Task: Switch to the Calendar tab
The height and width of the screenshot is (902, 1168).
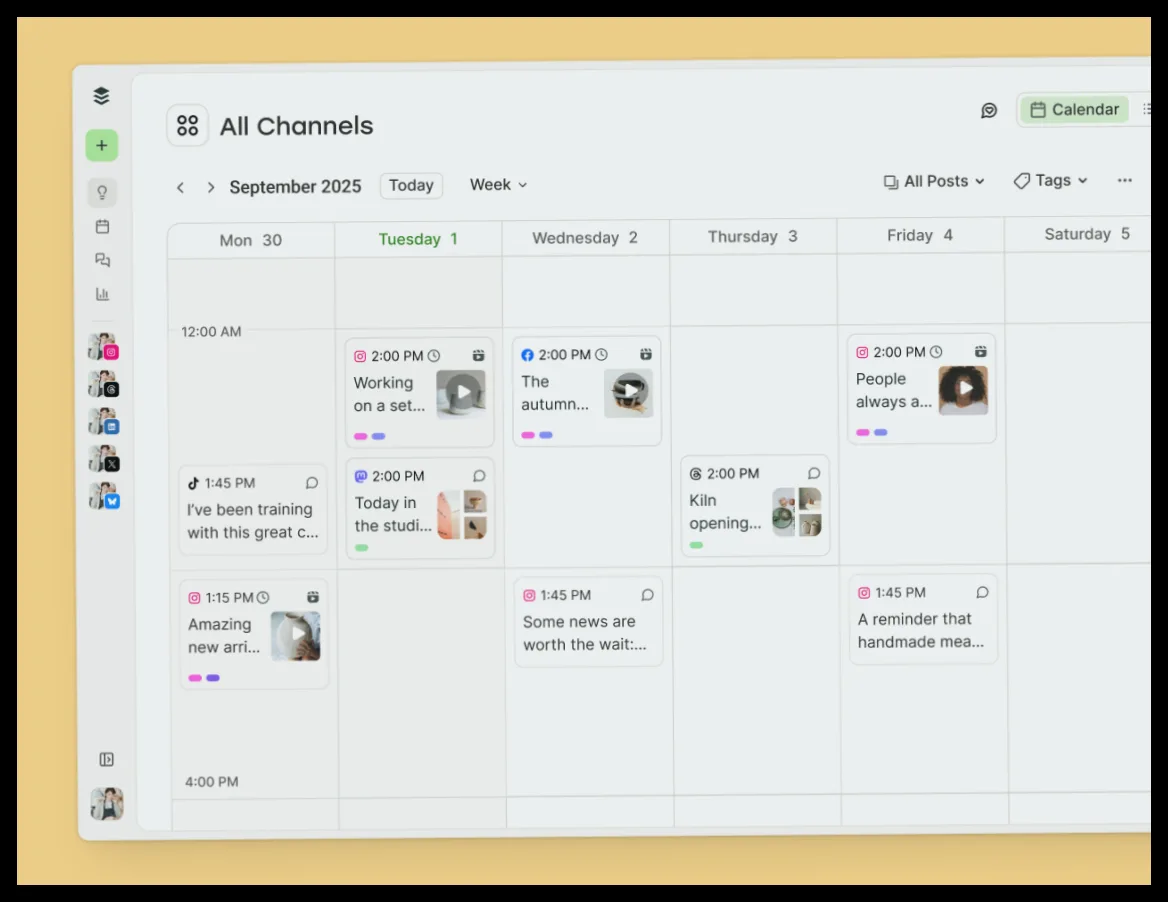Action: (x=1074, y=109)
